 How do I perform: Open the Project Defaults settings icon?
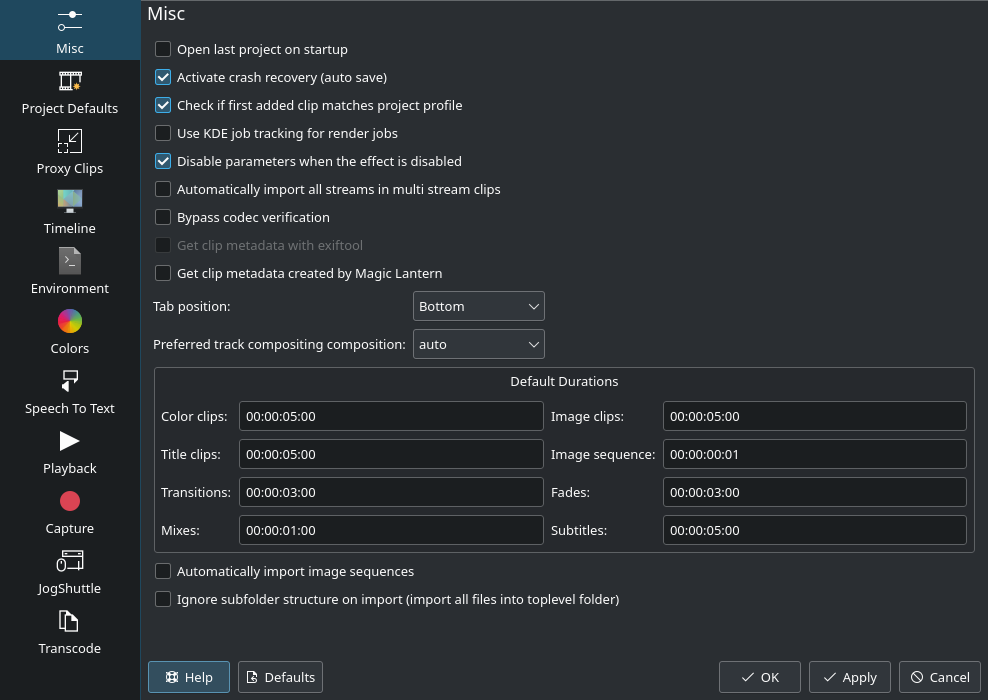point(69,81)
